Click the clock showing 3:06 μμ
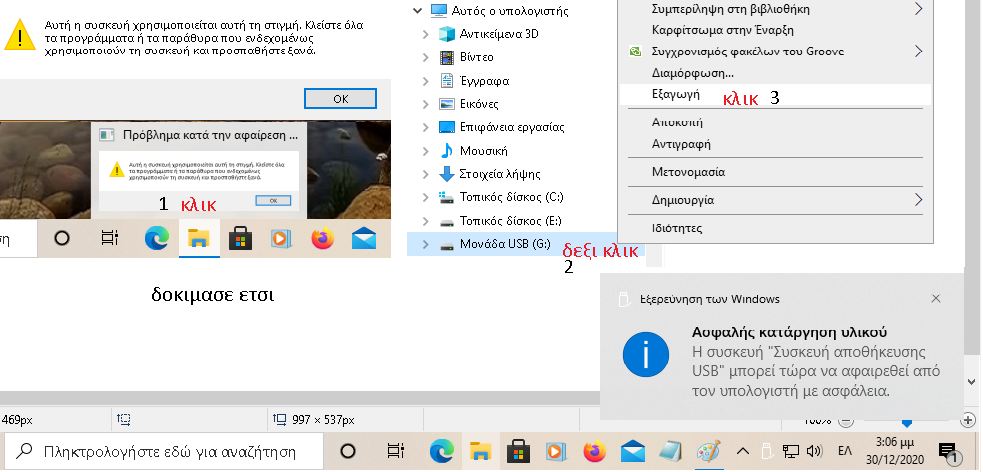This screenshot has height=472, width=983. pos(893,450)
